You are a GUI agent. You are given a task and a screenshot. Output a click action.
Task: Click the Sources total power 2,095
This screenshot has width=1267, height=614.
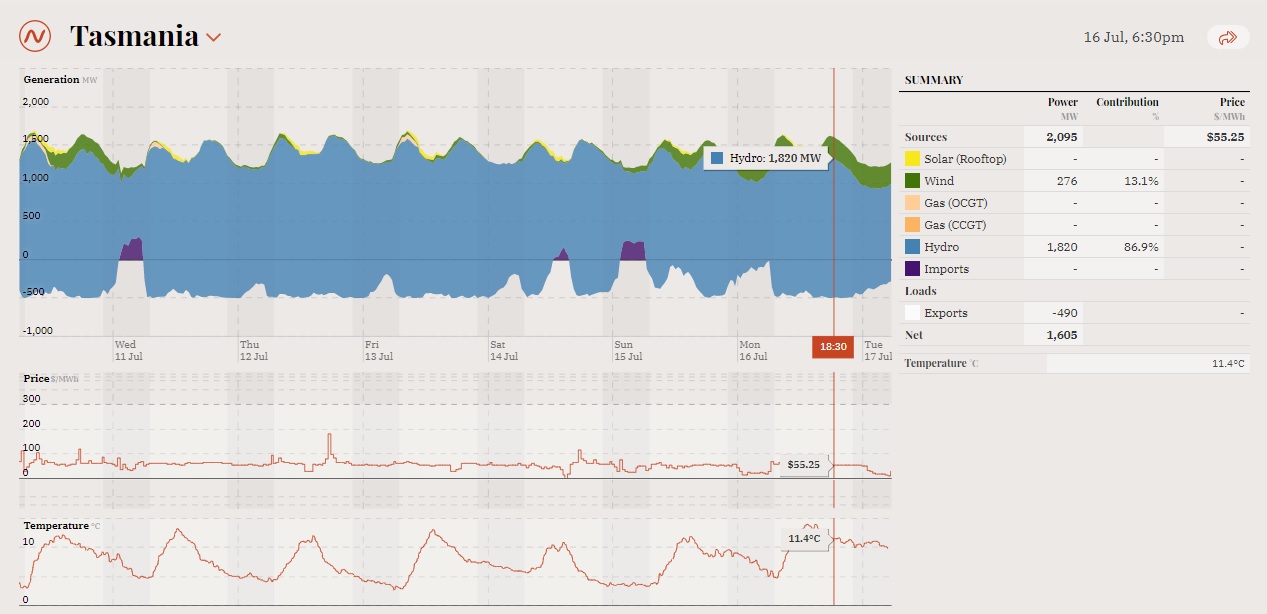[x=1062, y=137]
